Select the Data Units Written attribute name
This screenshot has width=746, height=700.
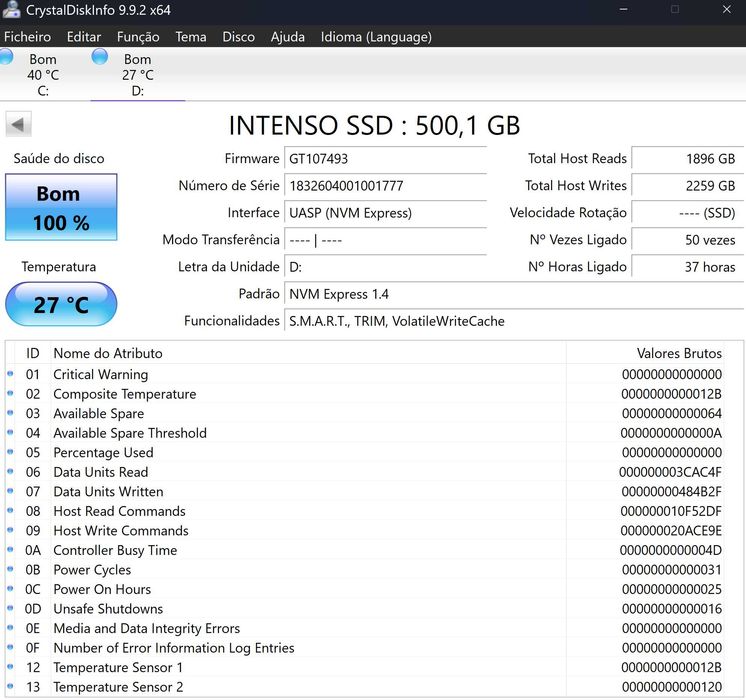click(x=108, y=492)
